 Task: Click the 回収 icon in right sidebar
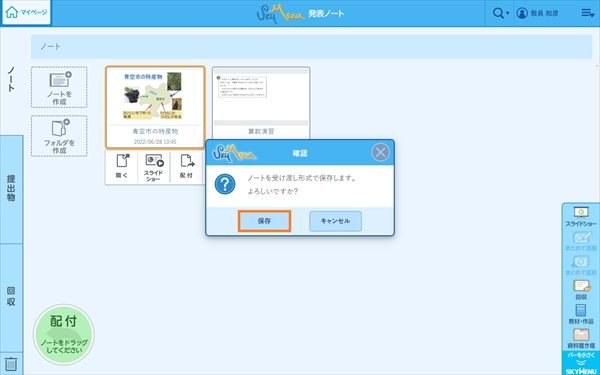coord(581,290)
